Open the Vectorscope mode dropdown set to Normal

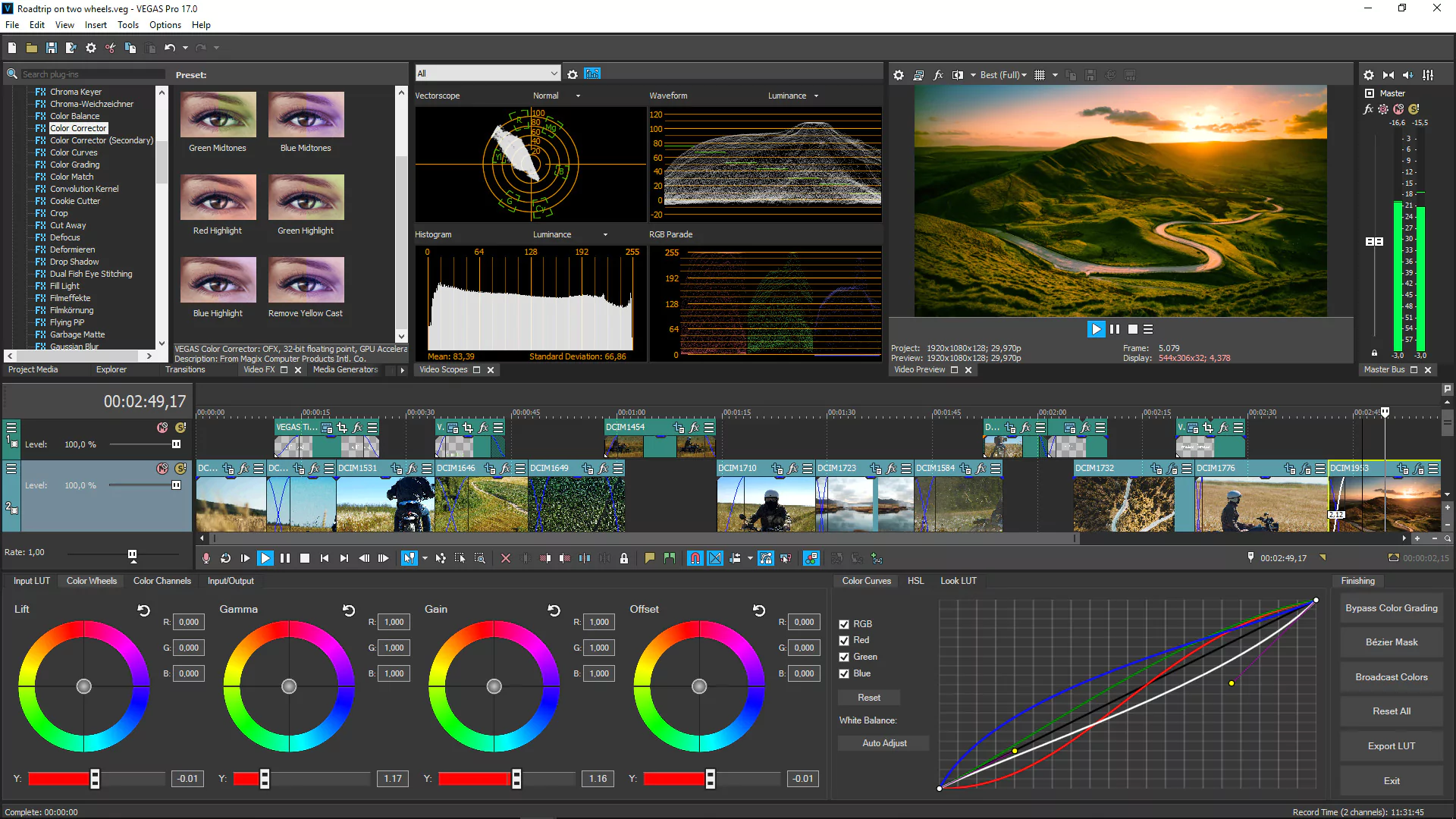pyautogui.click(x=557, y=96)
